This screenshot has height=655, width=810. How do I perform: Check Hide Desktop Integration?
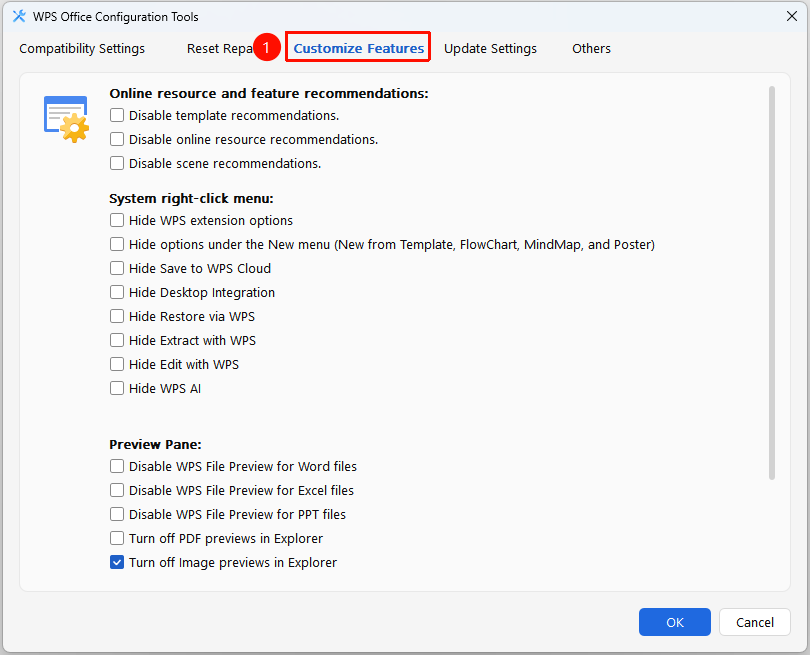(117, 292)
